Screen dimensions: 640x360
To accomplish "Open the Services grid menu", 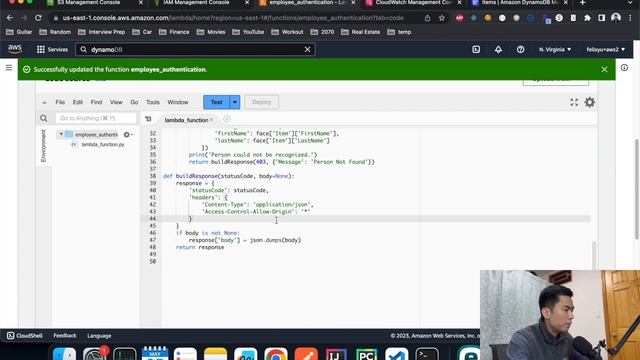I will (52, 49).
